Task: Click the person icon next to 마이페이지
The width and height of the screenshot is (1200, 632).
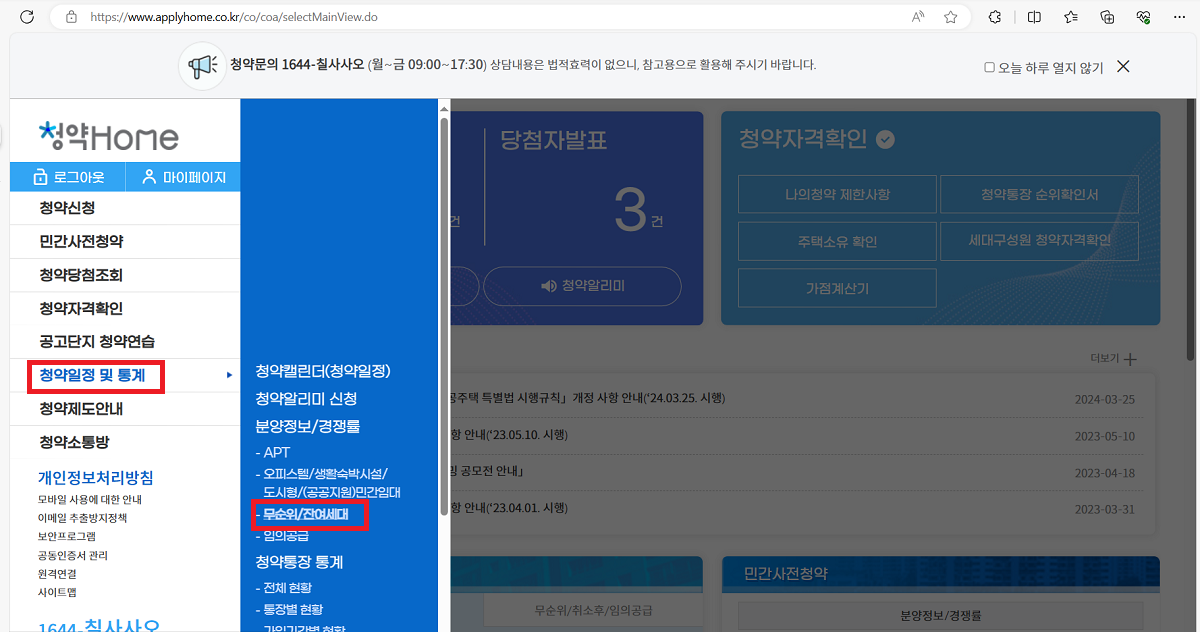Action: (x=149, y=176)
